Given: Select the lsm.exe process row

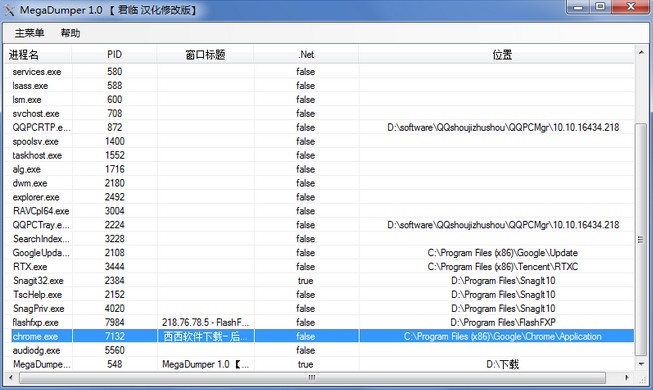Looking at the screenshot, I should click(319, 100).
